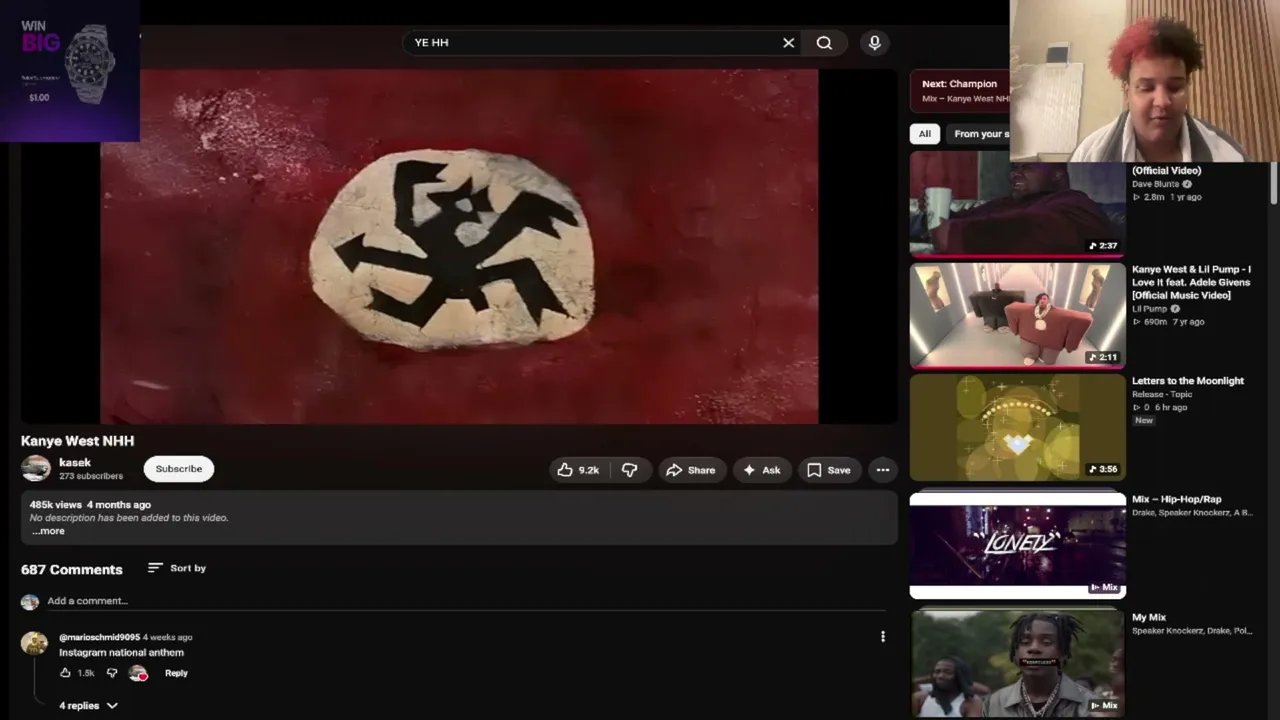Click the Instagram national anthem comment text
The width and height of the screenshot is (1280, 720).
pyautogui.click(x=121, y=652)
